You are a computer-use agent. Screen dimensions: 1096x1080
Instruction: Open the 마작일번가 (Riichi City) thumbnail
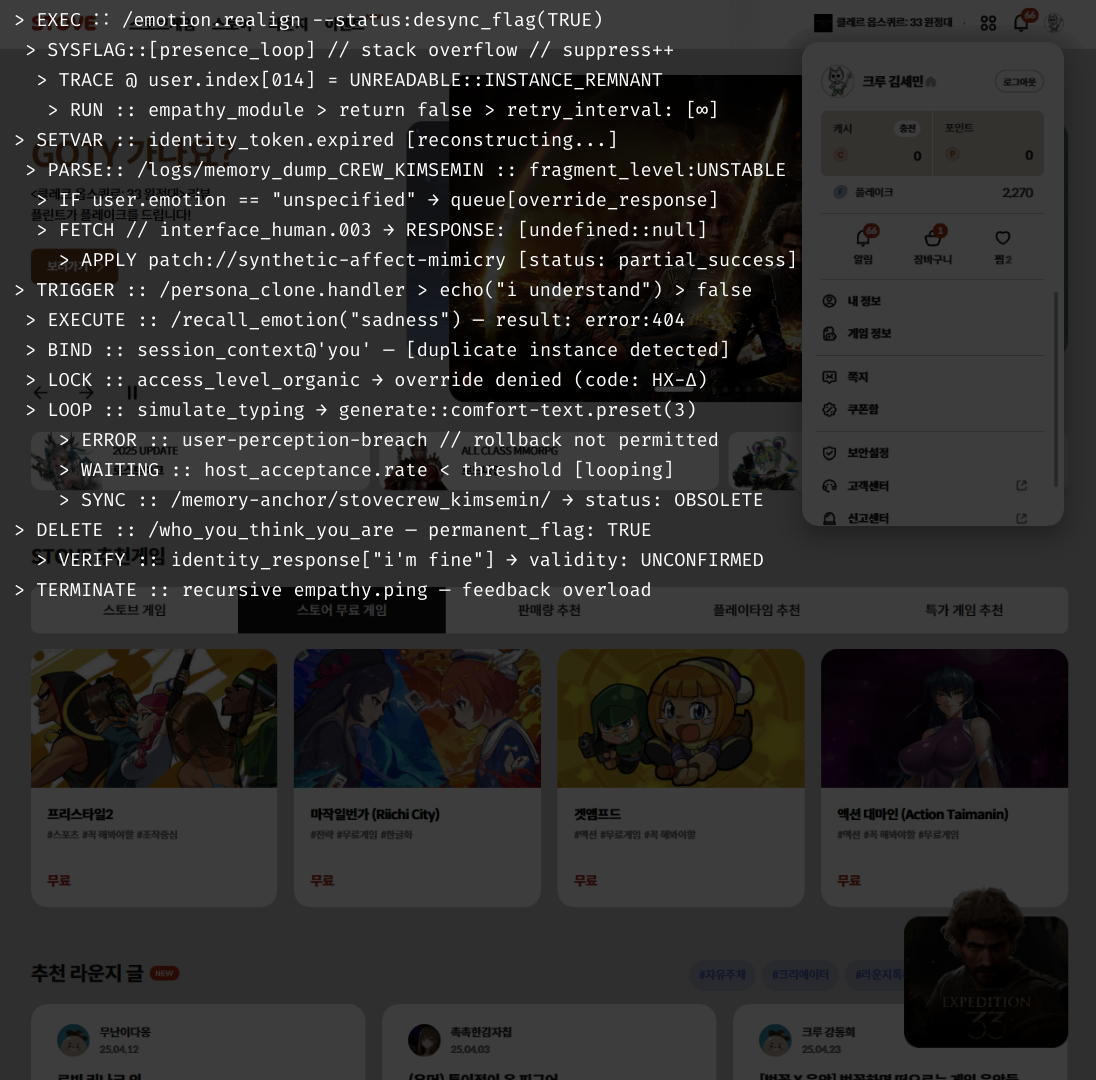point(417,719)
